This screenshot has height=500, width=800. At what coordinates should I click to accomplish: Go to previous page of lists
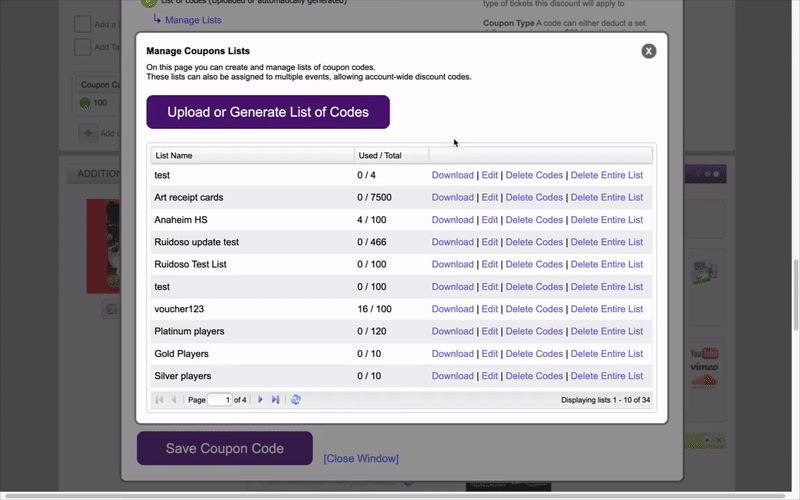173,399
